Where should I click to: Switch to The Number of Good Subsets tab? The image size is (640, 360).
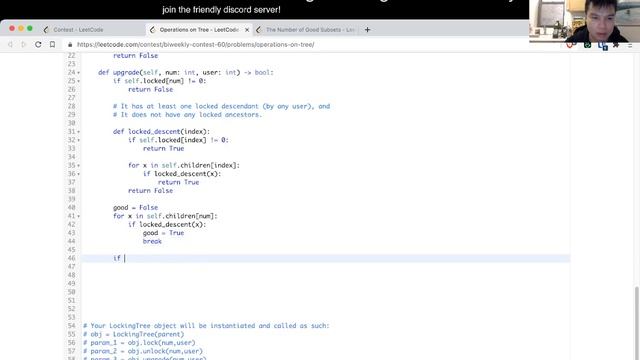[310, 30]
